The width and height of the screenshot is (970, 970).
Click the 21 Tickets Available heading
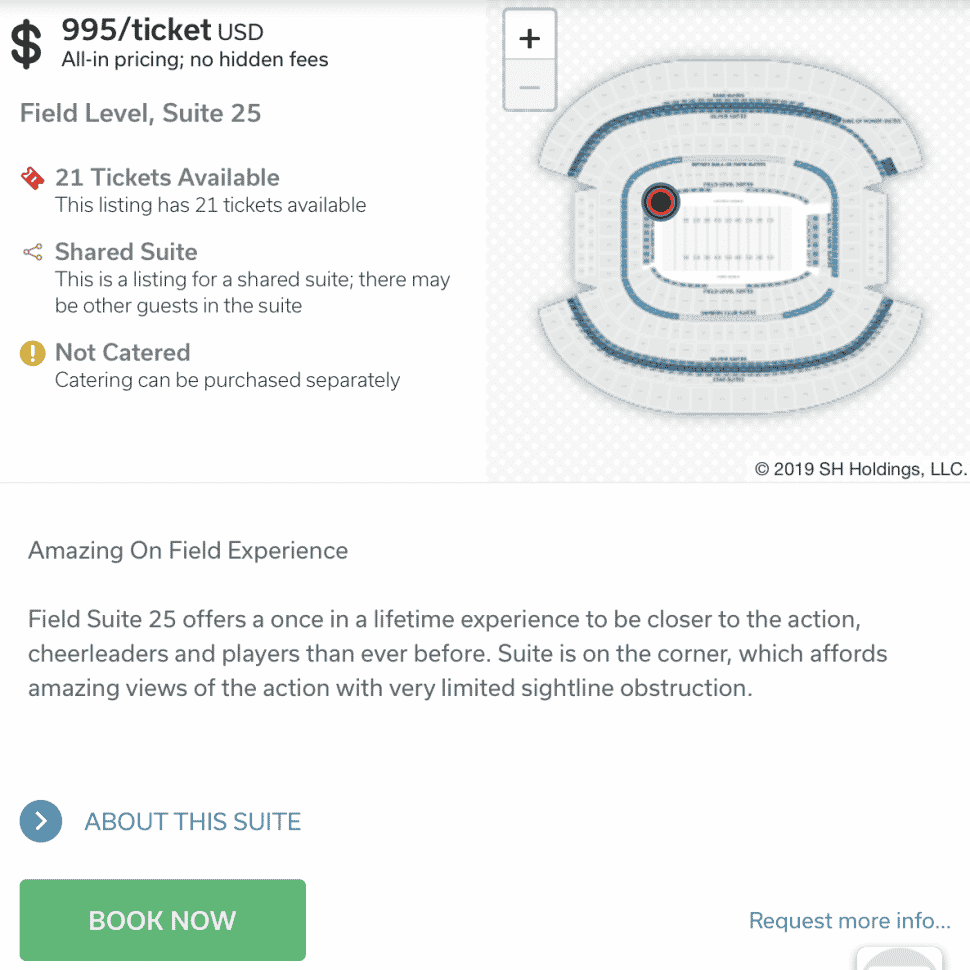tap(167, 178)
